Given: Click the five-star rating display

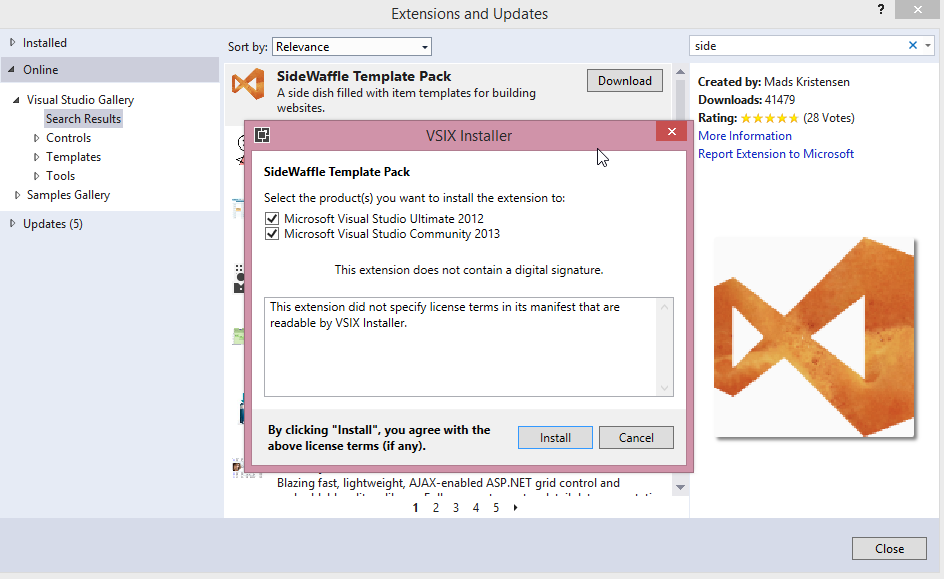Looking at the screenshot, I should point(769,118).
